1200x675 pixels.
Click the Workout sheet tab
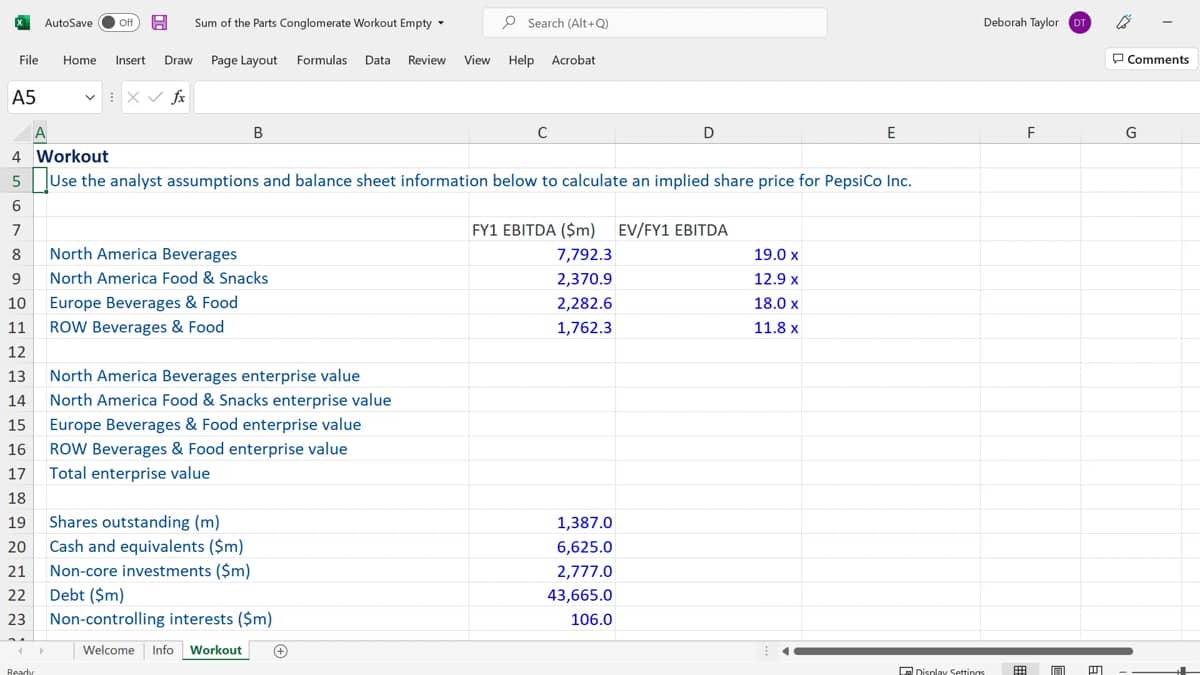point(216,650)
